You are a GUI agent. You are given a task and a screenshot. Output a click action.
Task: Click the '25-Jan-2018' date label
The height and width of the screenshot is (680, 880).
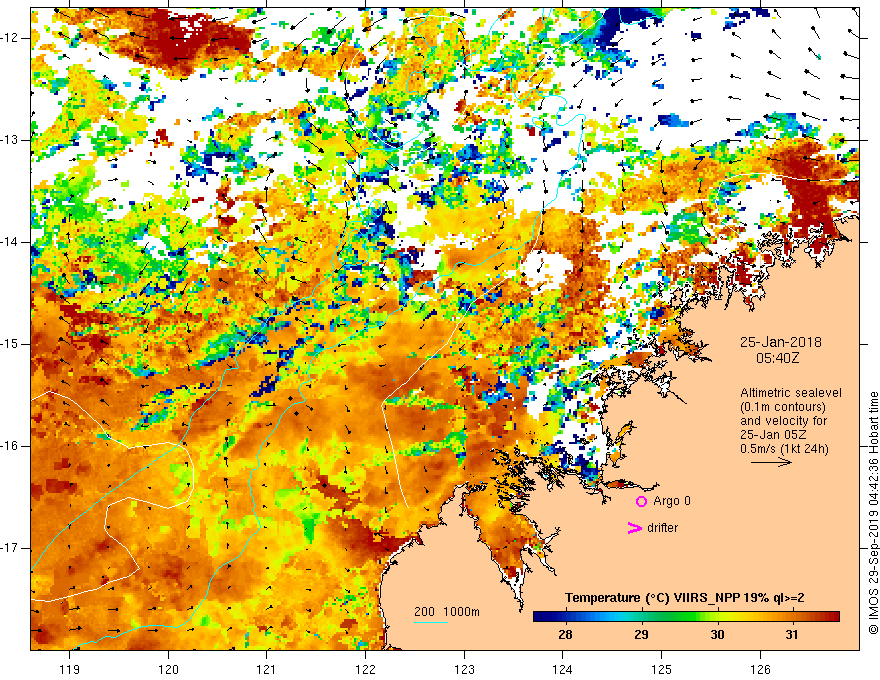click(780, 342)
